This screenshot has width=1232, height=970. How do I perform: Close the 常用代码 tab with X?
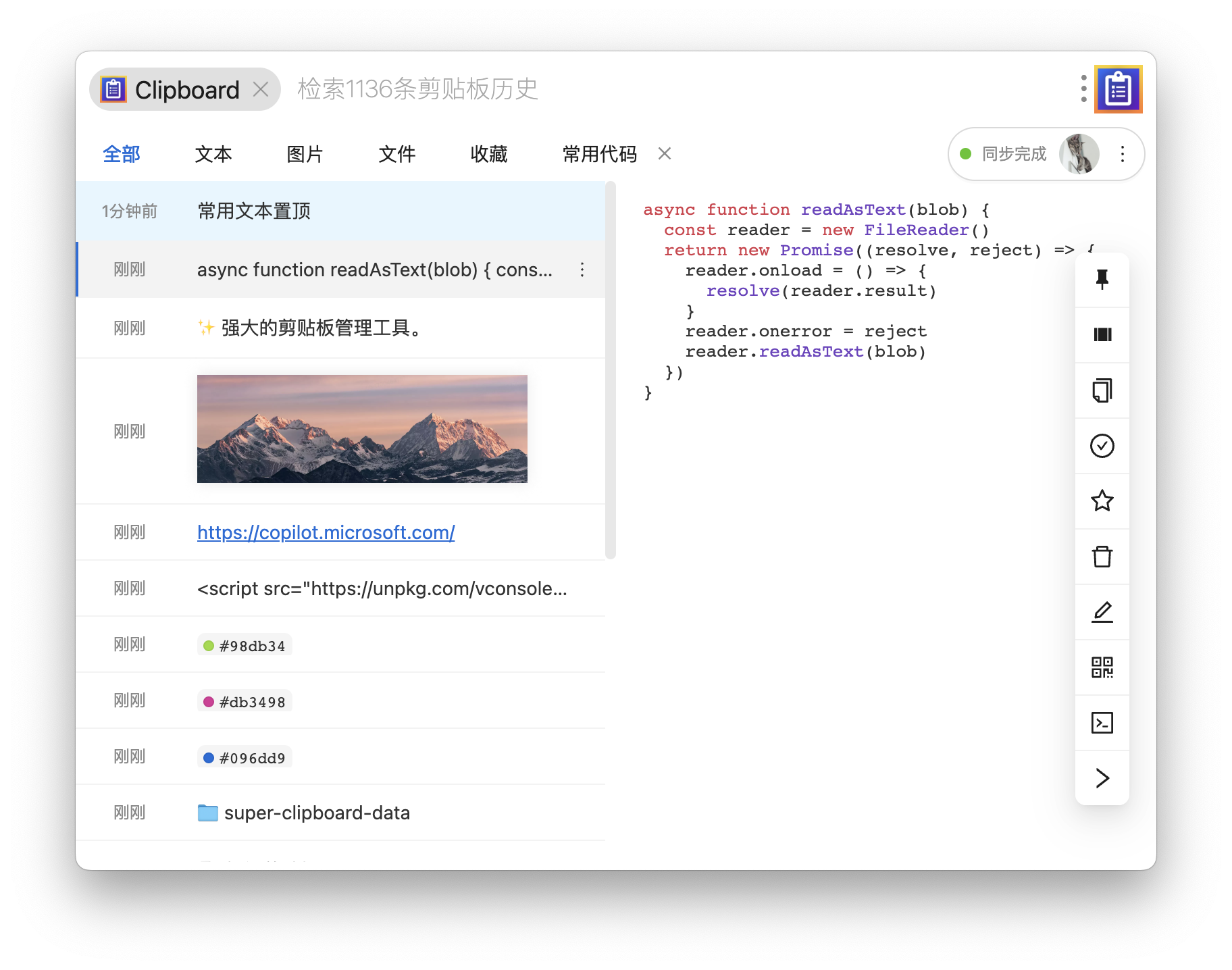664,153
